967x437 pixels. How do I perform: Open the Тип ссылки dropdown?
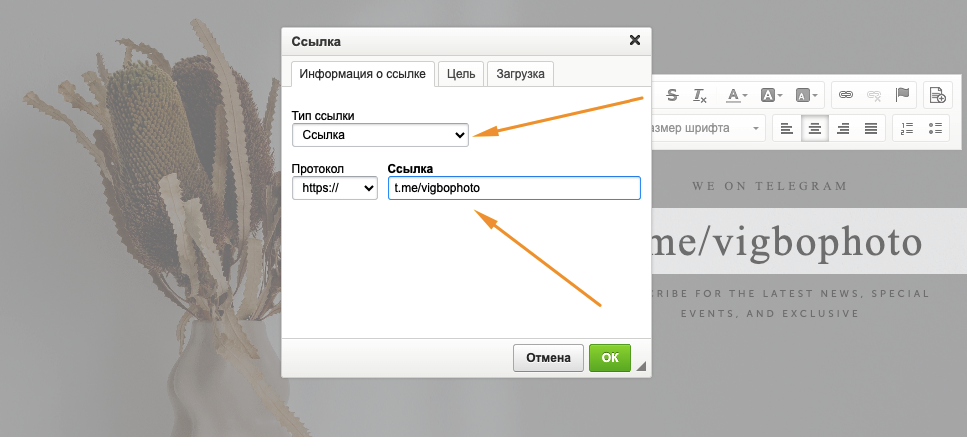point(381,134)
